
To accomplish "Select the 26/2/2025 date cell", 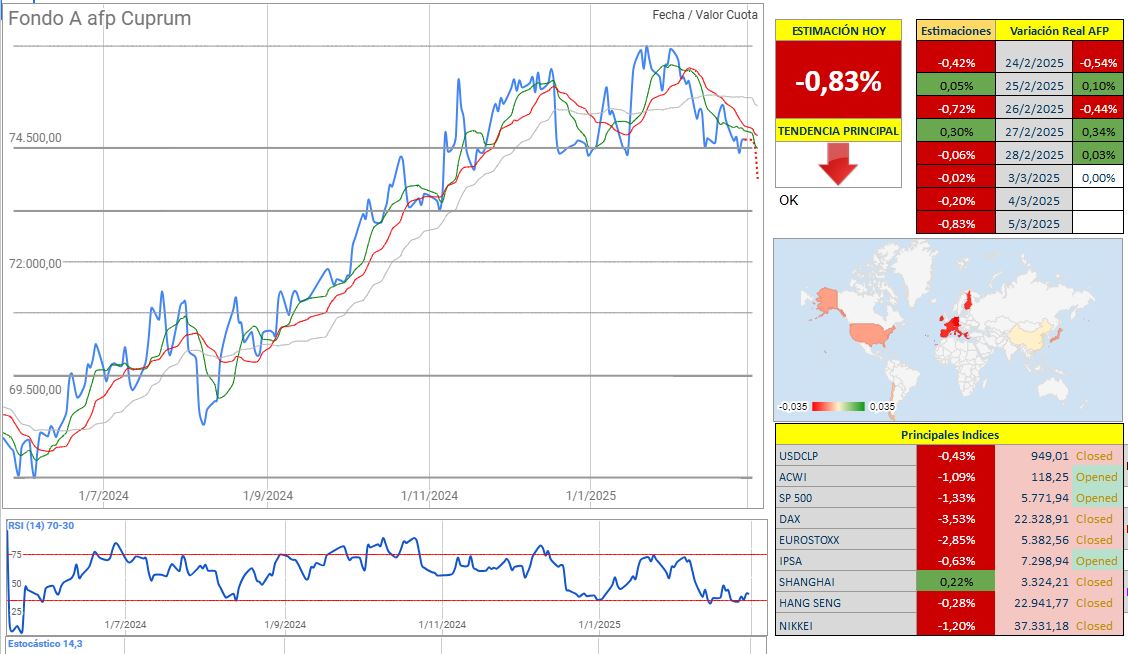I will pyautogui.click(x=1034, y=109).
